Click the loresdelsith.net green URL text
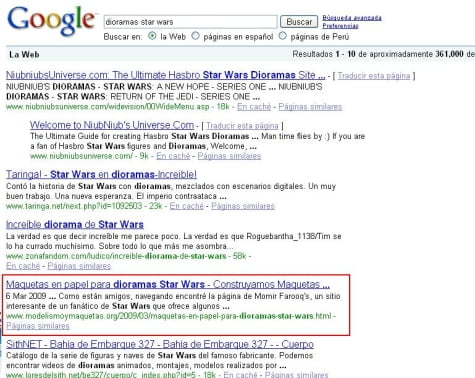 tap(100, 375)
